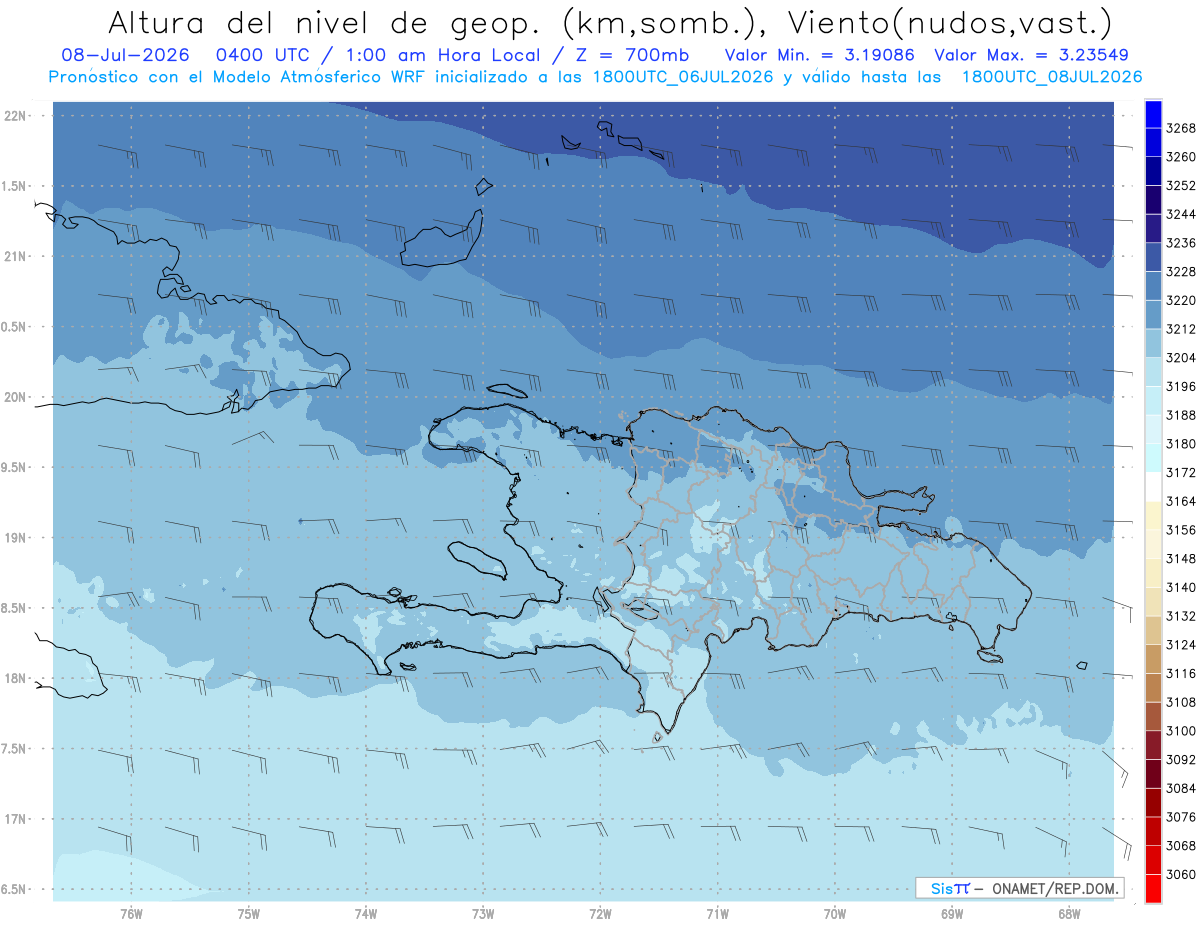Click the '18N' latitude label

[15, 678]
